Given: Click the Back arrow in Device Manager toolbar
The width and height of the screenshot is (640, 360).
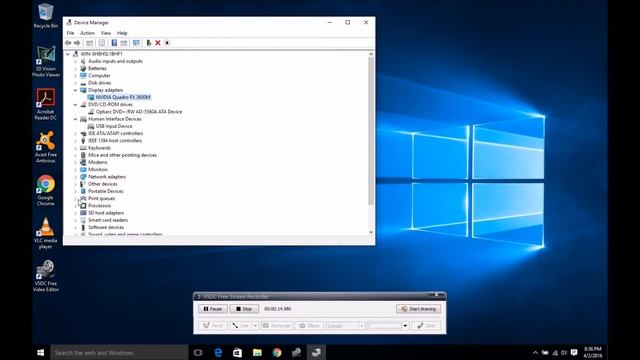Looking at the screenshot, I should coord(68,43).
